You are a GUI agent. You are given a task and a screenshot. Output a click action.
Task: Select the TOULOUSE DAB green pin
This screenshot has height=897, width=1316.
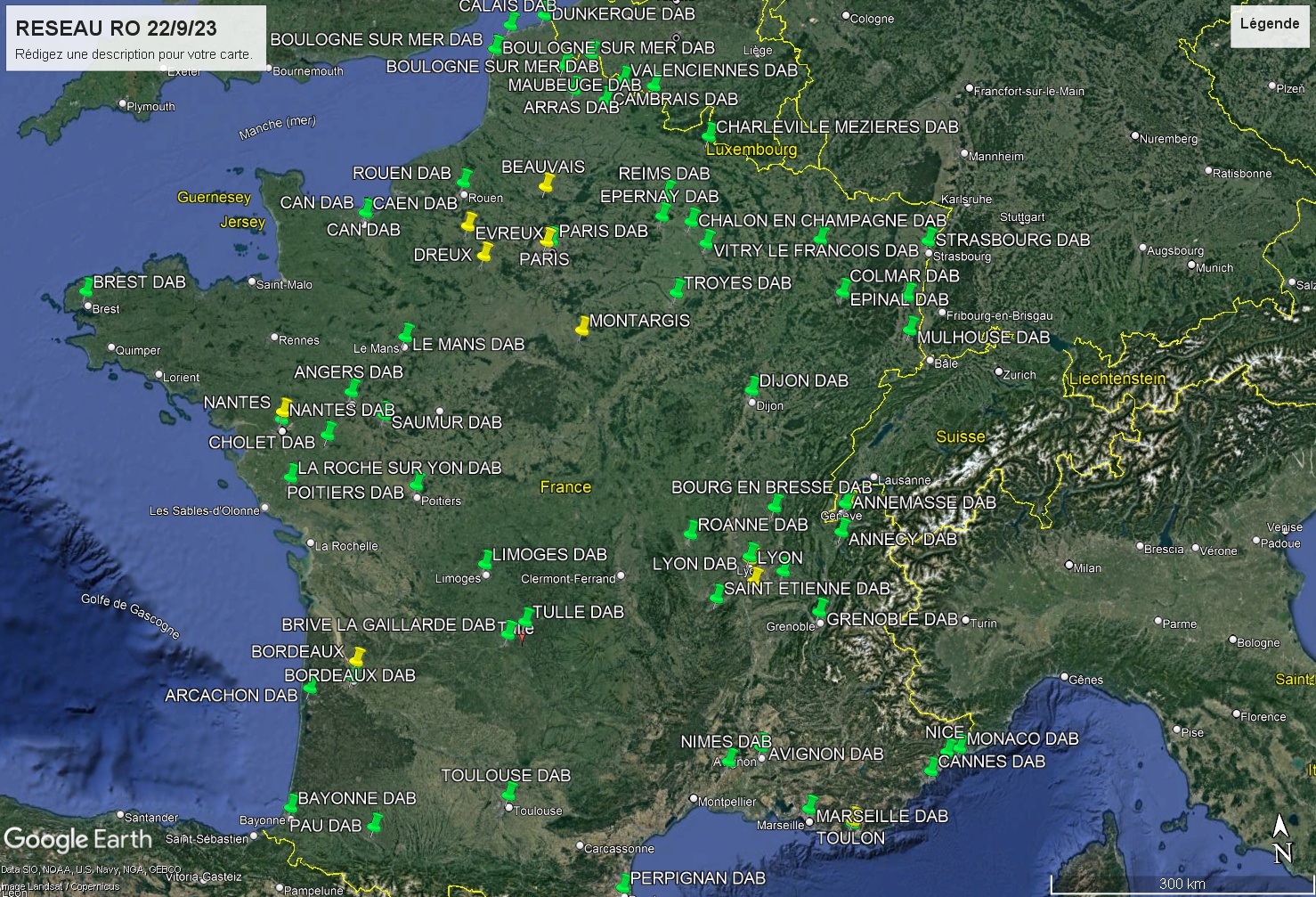point(509,792)
